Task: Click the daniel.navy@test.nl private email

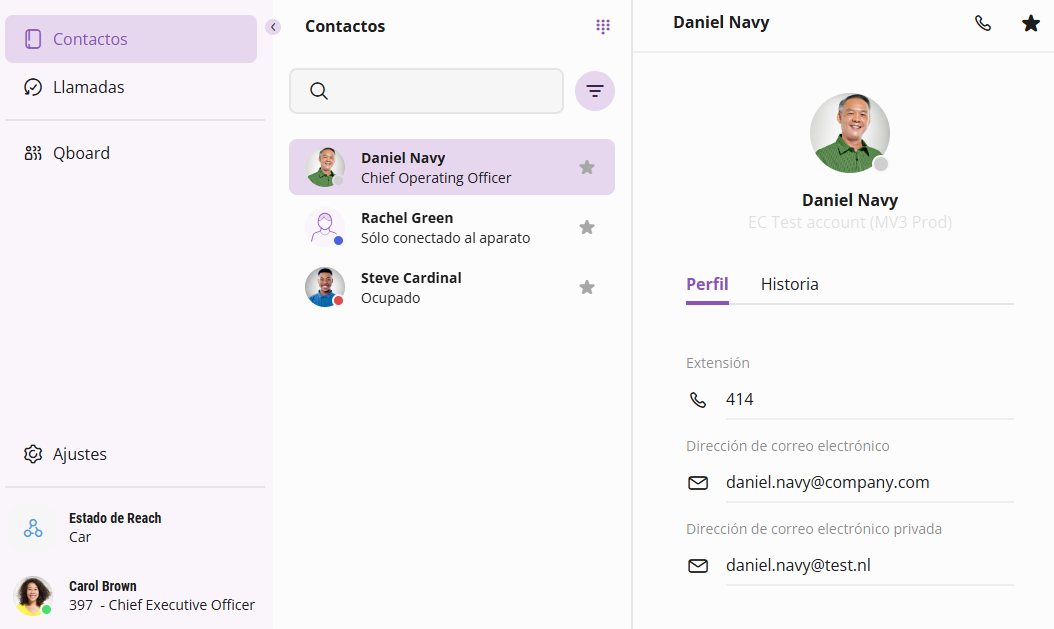Action: pos(798,565)
